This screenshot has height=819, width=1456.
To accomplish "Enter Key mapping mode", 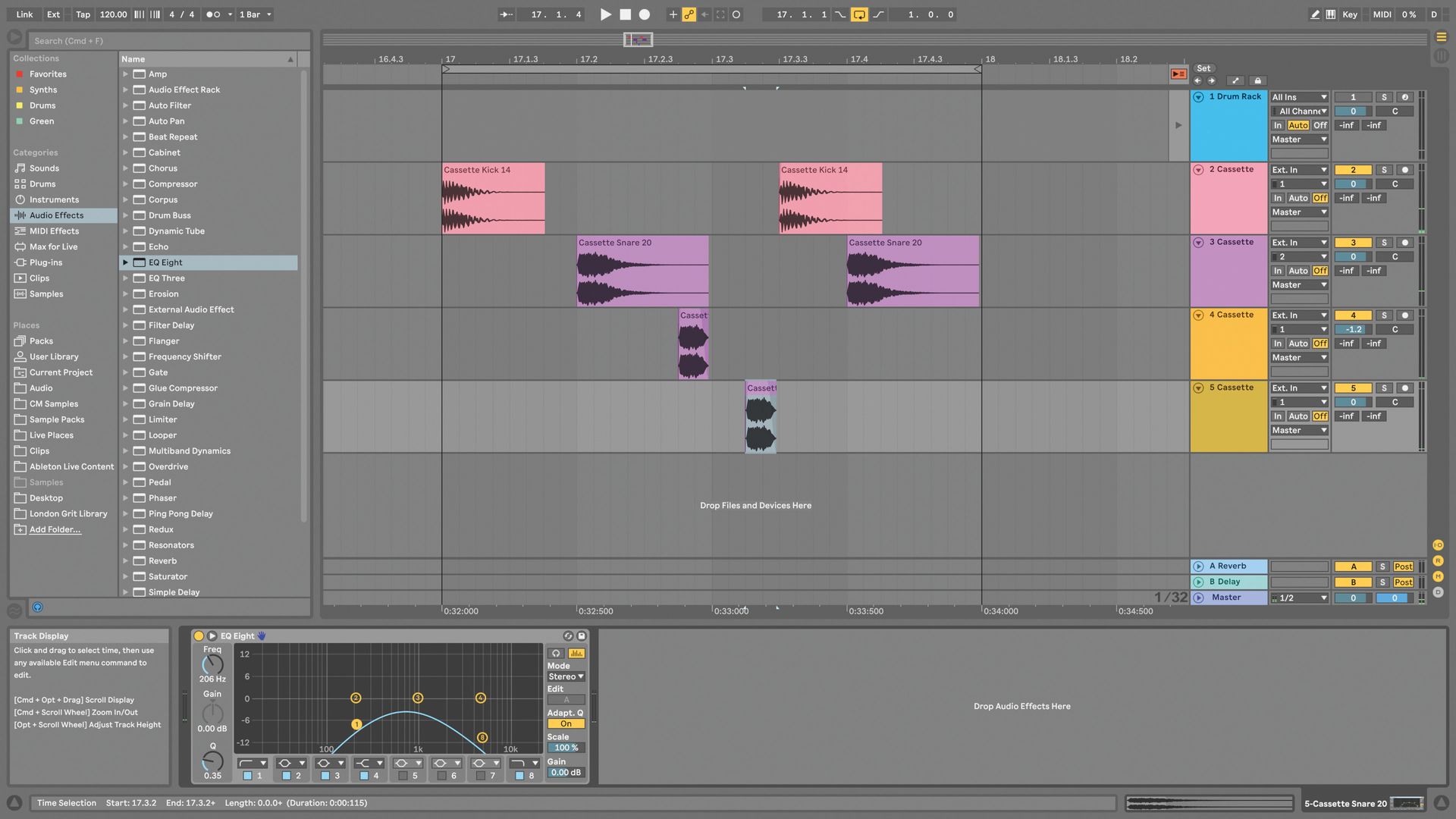I will (x=1350, y=14).
